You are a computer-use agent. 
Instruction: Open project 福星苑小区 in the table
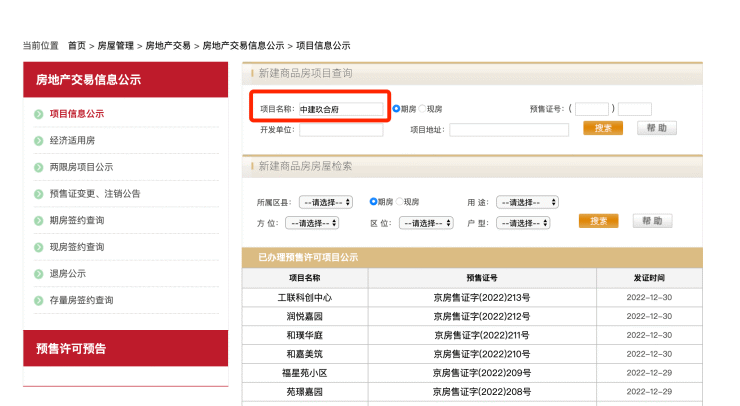[304, 373]
